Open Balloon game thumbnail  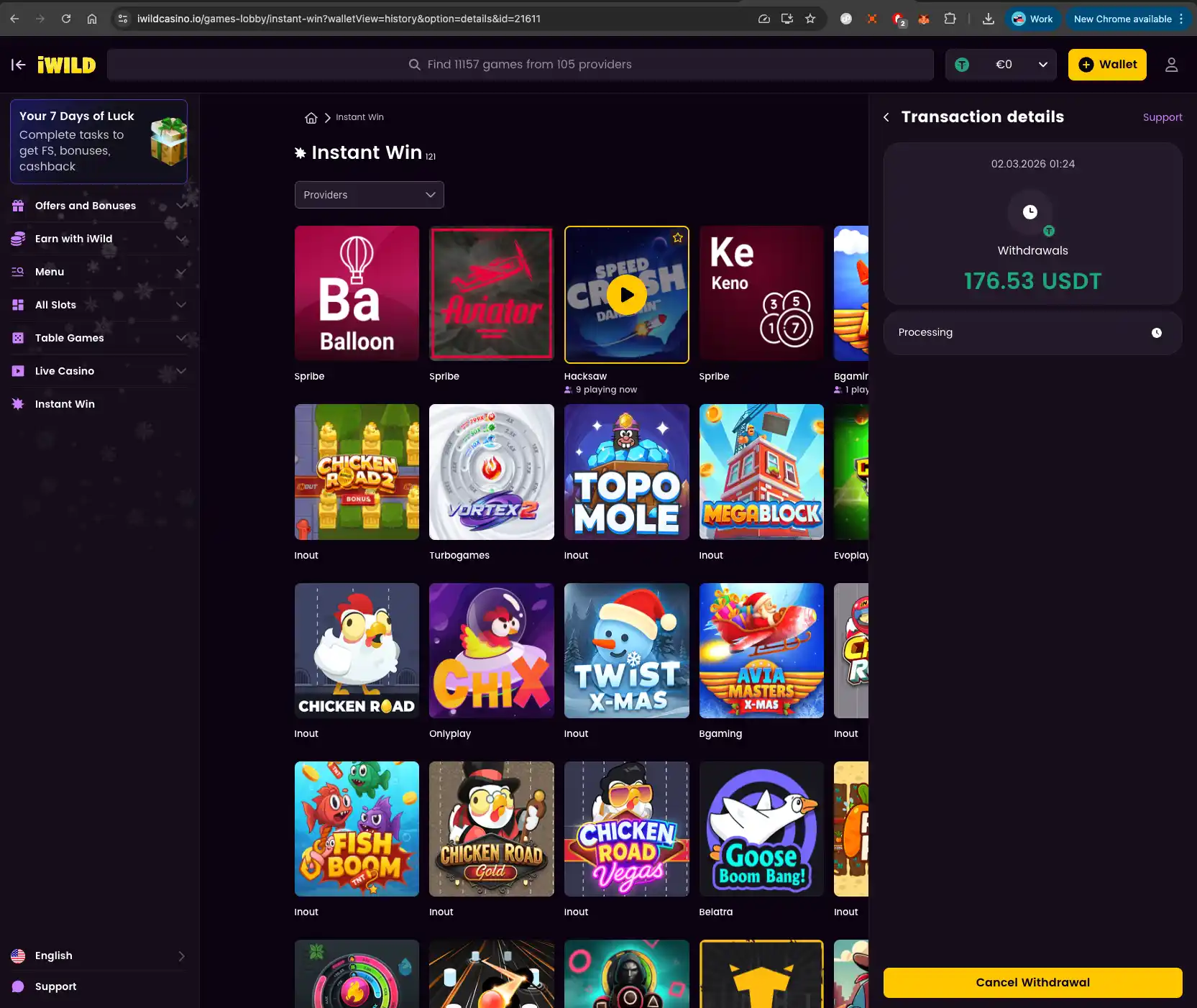pyautogui.click(x=357, y=293)
